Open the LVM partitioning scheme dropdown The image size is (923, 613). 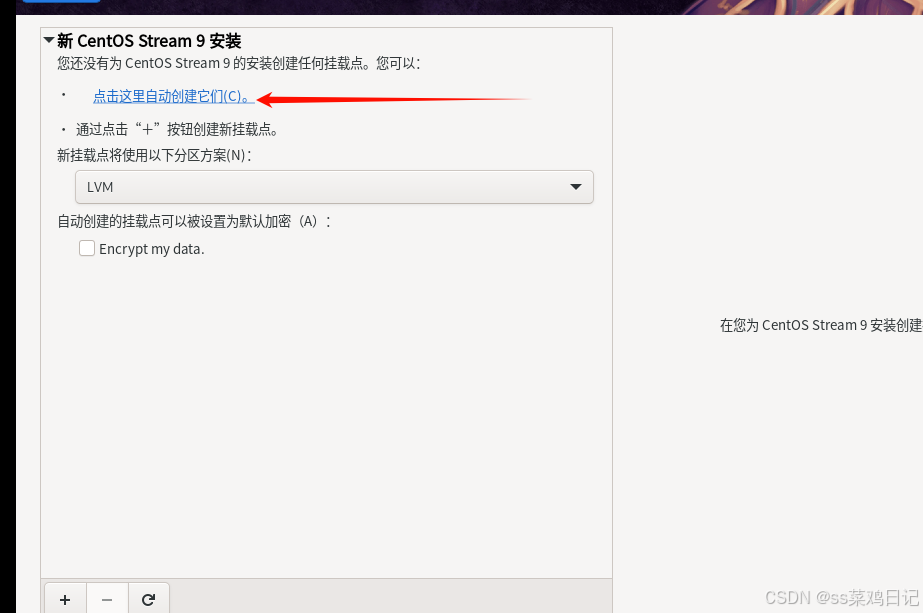click(x=334, y=187)
